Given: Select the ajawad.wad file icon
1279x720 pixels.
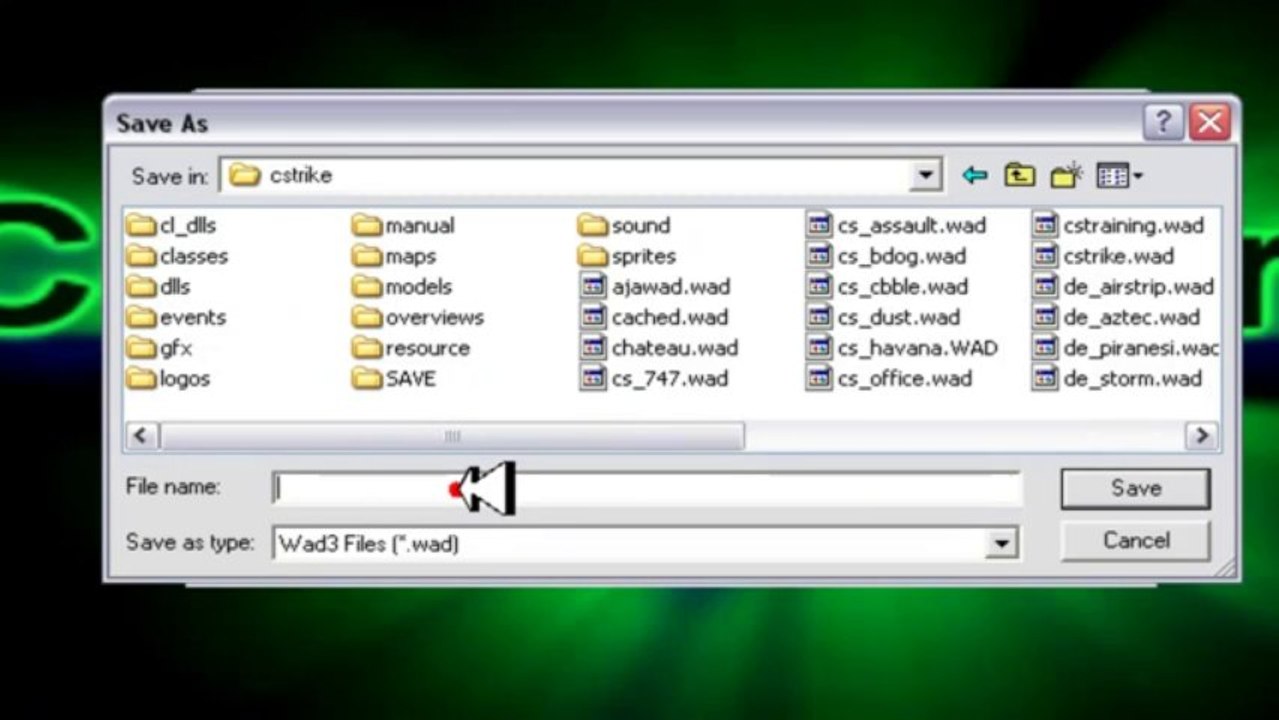Looking at the screenshot, I should point(593,287).
